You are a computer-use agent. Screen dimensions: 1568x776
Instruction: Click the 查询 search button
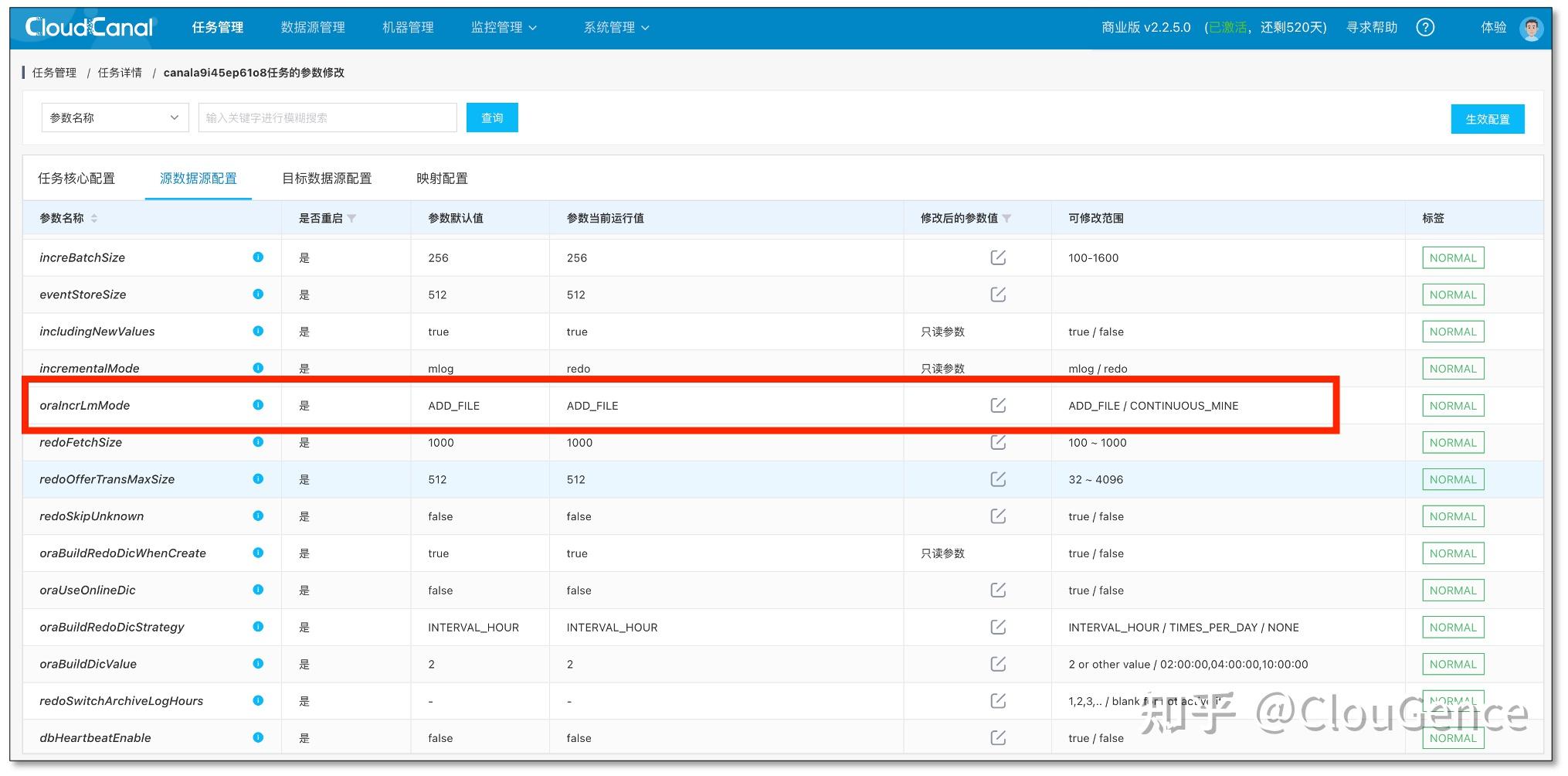(491, 117)
